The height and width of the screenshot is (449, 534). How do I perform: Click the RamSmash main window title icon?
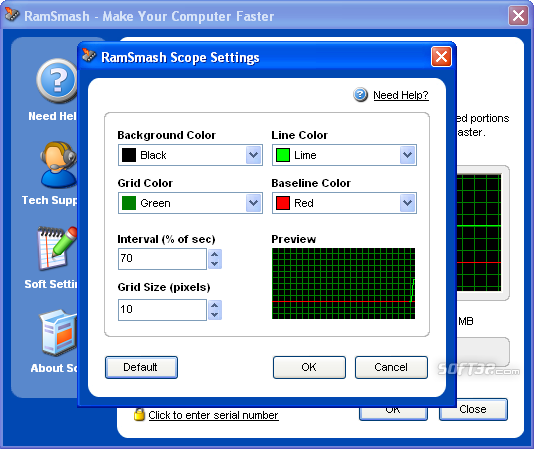coord(12,15)
